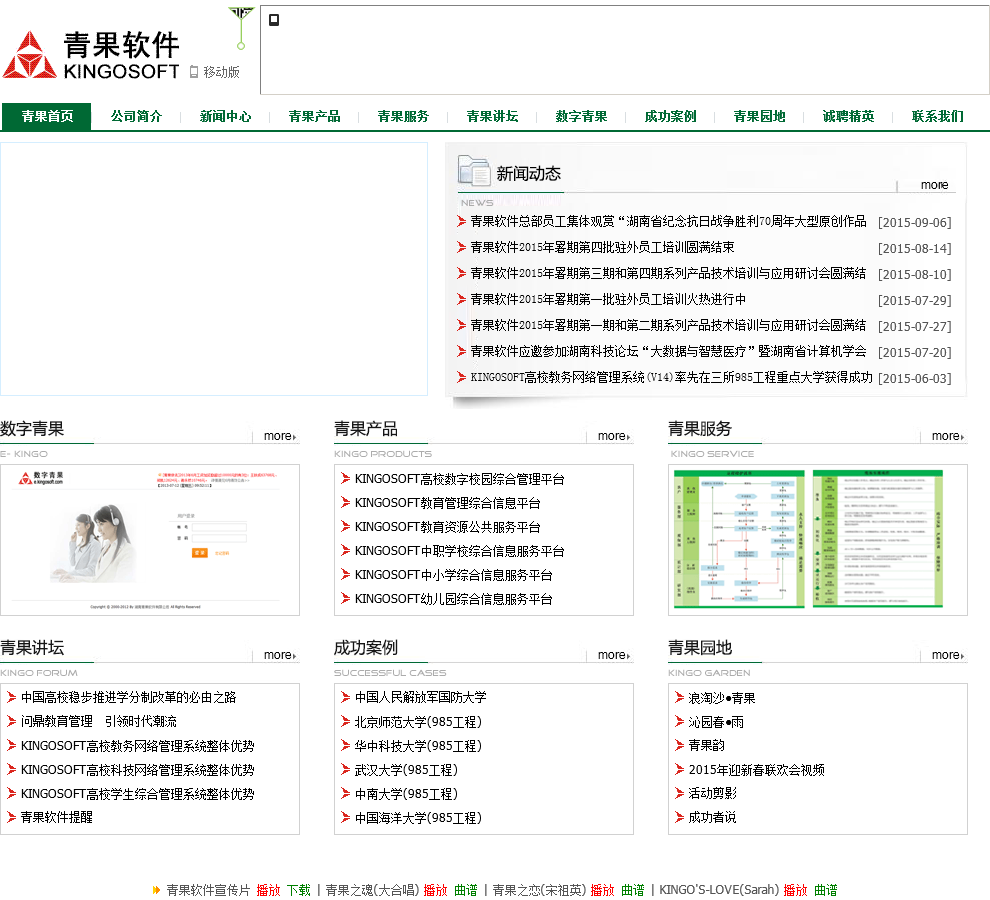Screen dimensions: 990x900
Task: Open case 北京师范大学(985工程)
Action: [419, 722]
